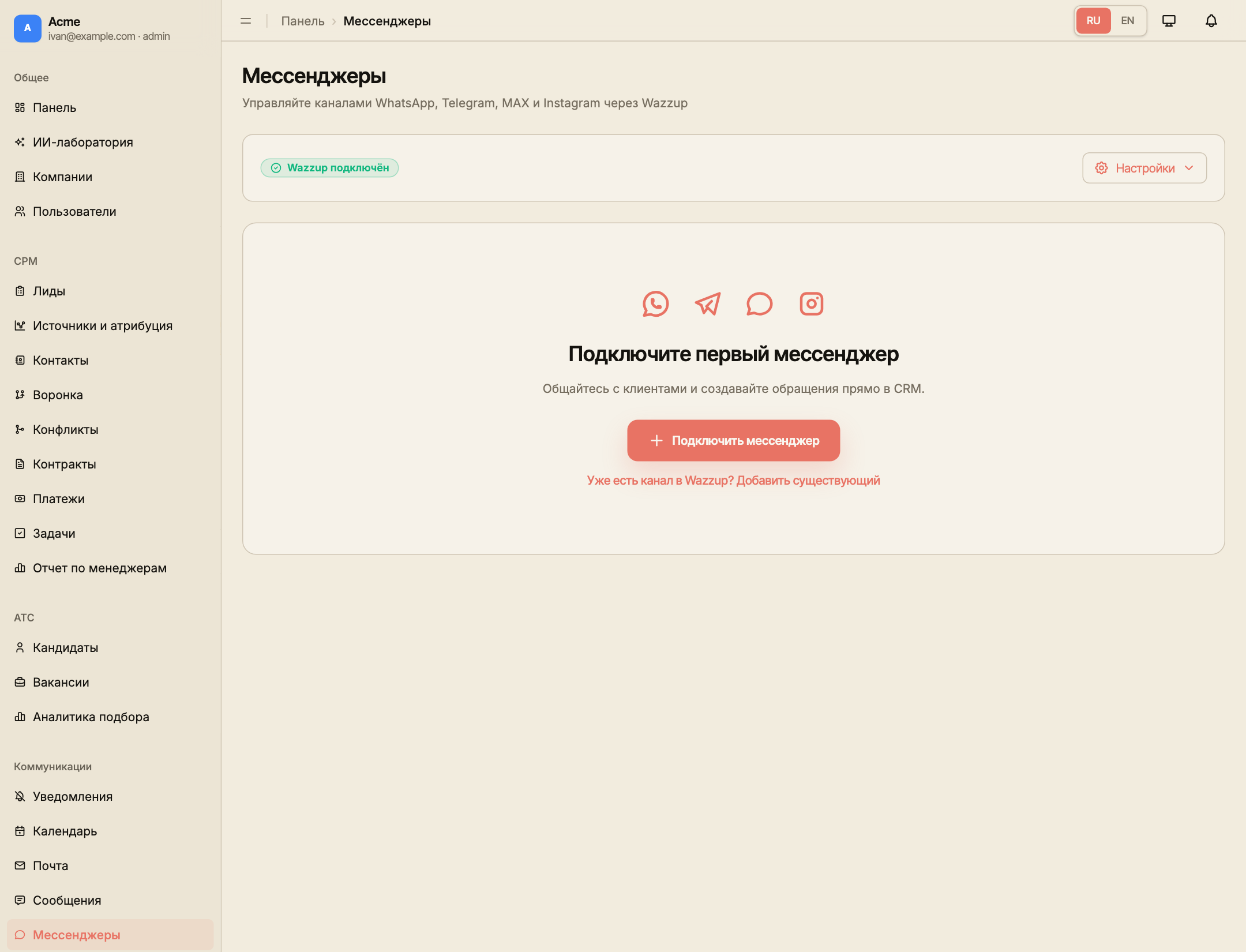The height and width of the screenshot is (952, 1246).
Task: Open Кандидаты page
Action: pyautogui.click(x=110, y=648)
